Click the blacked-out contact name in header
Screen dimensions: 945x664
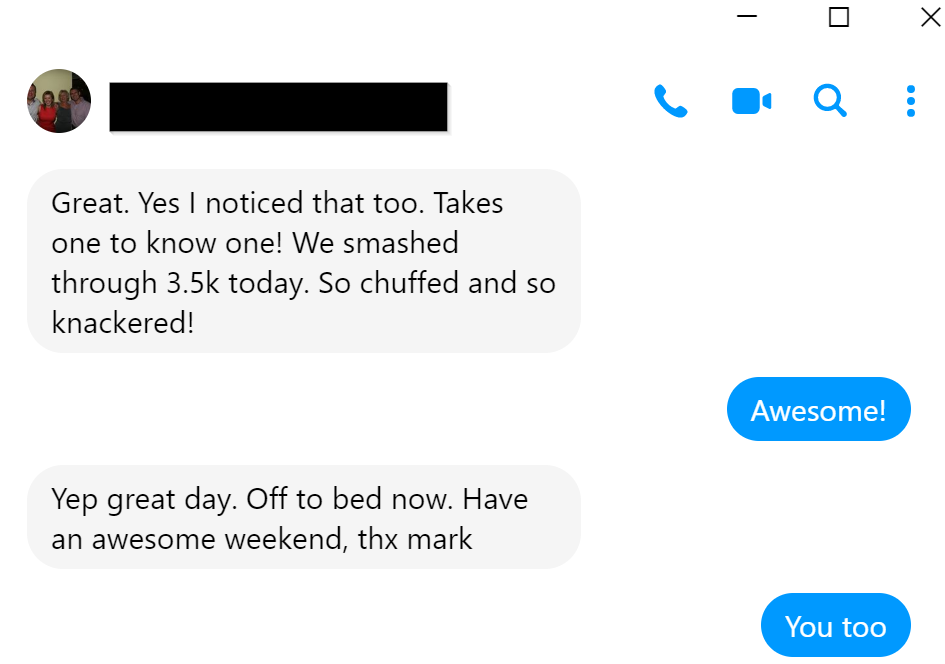pyautogui.click(x=278, y=107)
